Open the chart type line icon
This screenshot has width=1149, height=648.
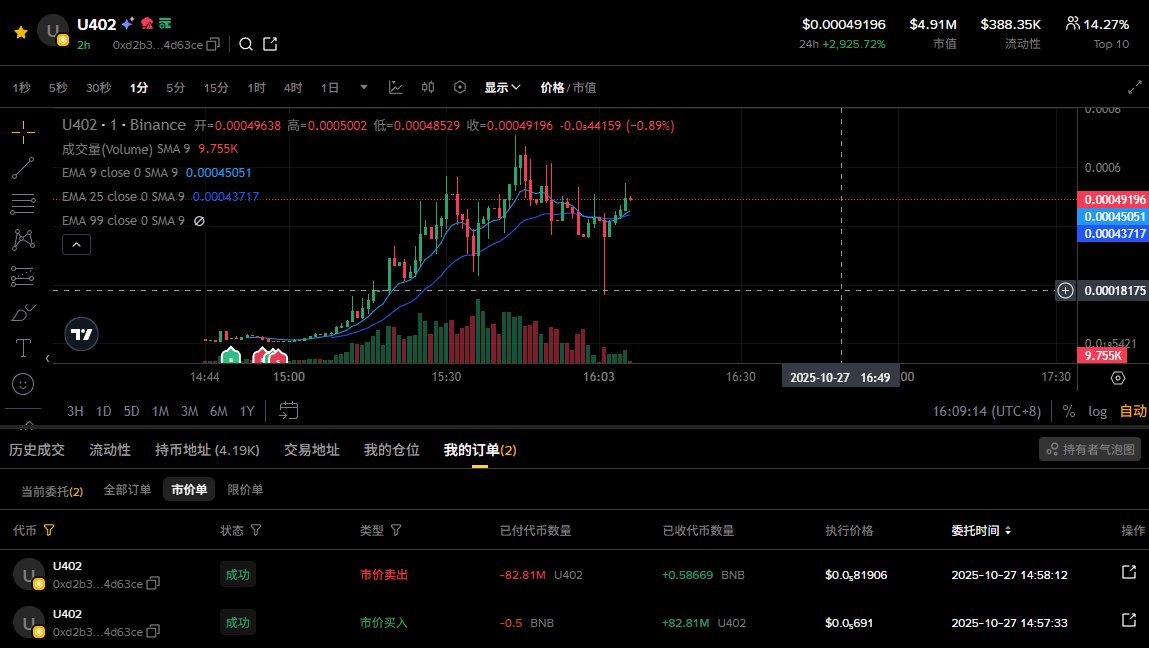[396, 87]
